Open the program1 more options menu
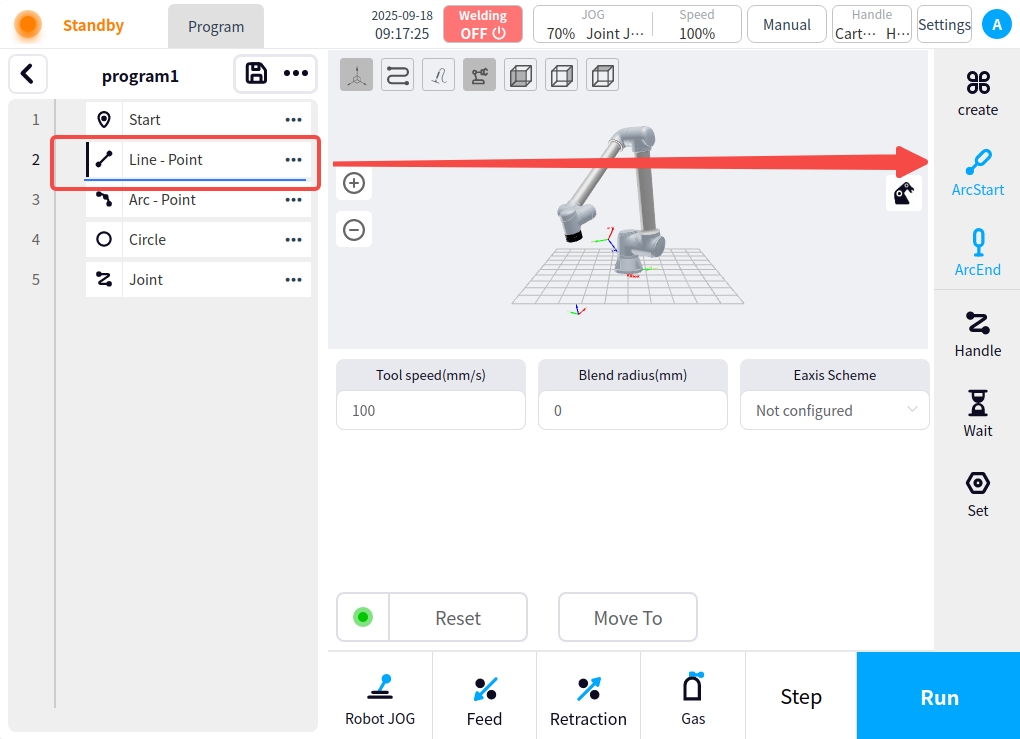1020x739 pixels. pyautogui.click(x=295, y=73)
